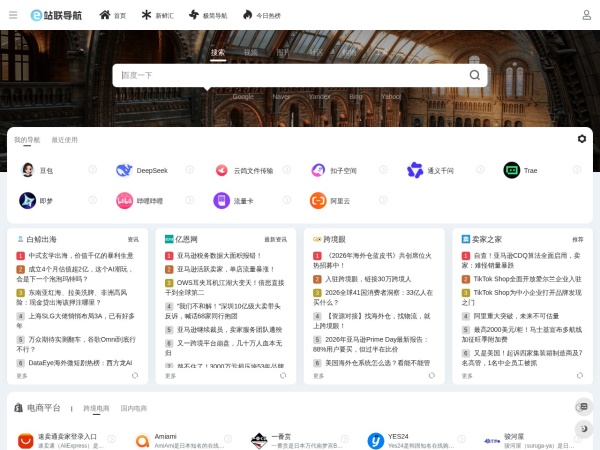The width and height of the screenshot is (600, 450).
Task: Select the 跨境电商 tab
Action: point(96,408)
